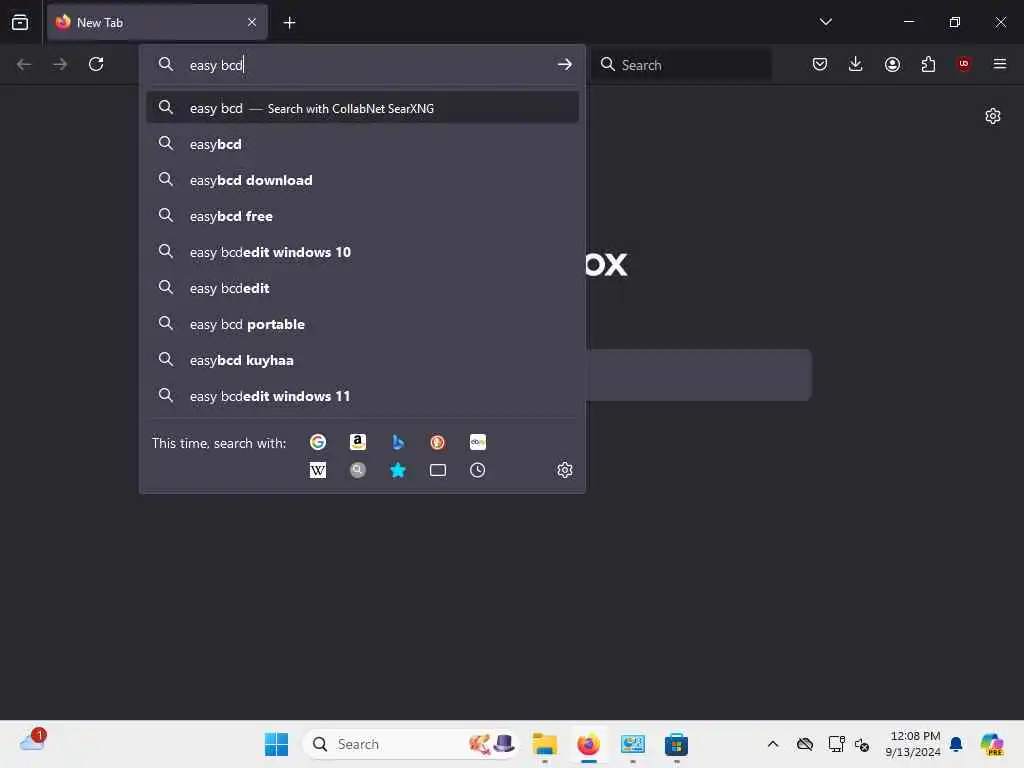Open the taskbar app with monitor icon
Viewport: 1024px width, 768px height.
coord(632,744)
